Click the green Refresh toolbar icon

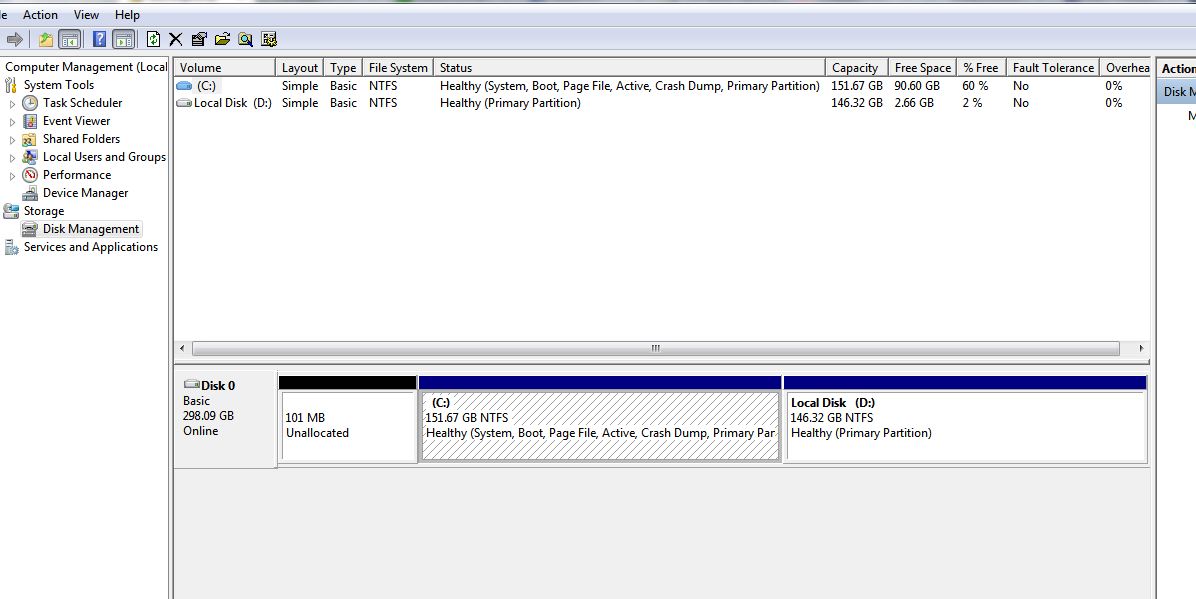tap(153, 39)
